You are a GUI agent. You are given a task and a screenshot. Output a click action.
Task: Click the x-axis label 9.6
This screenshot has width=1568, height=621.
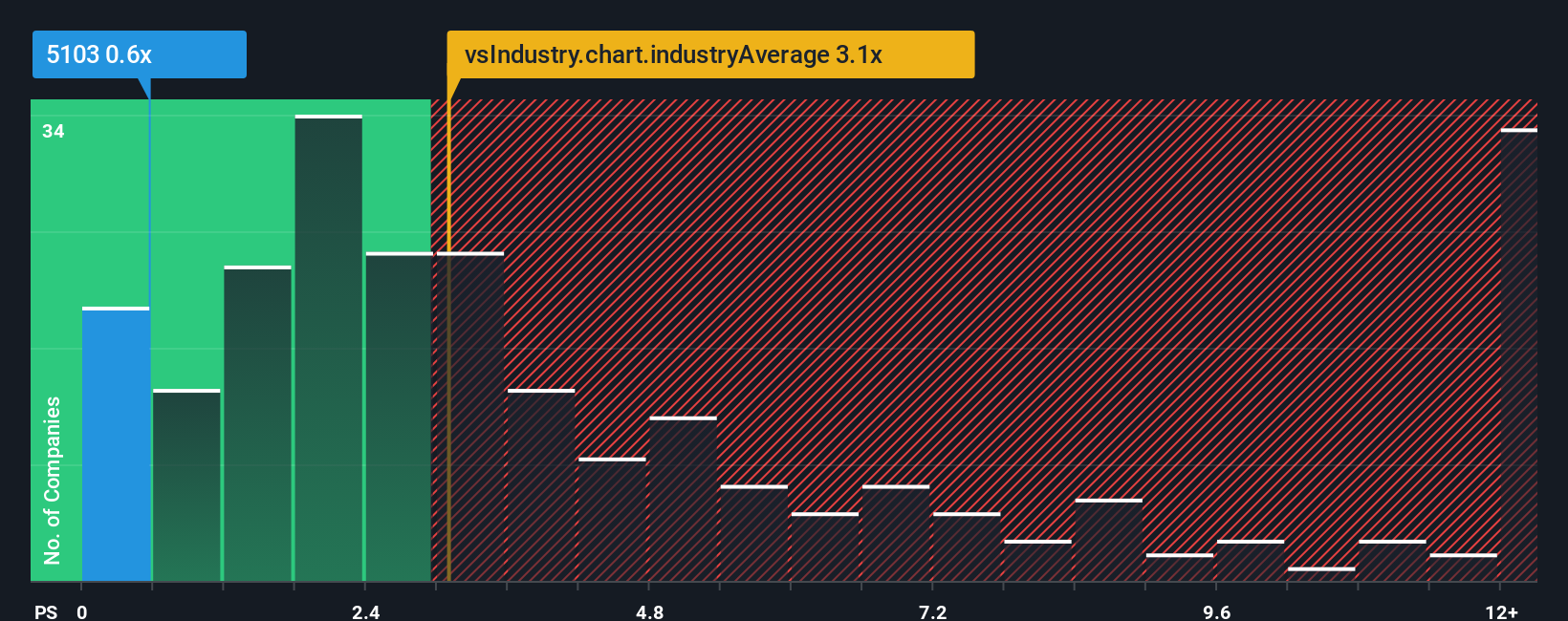1216,611
